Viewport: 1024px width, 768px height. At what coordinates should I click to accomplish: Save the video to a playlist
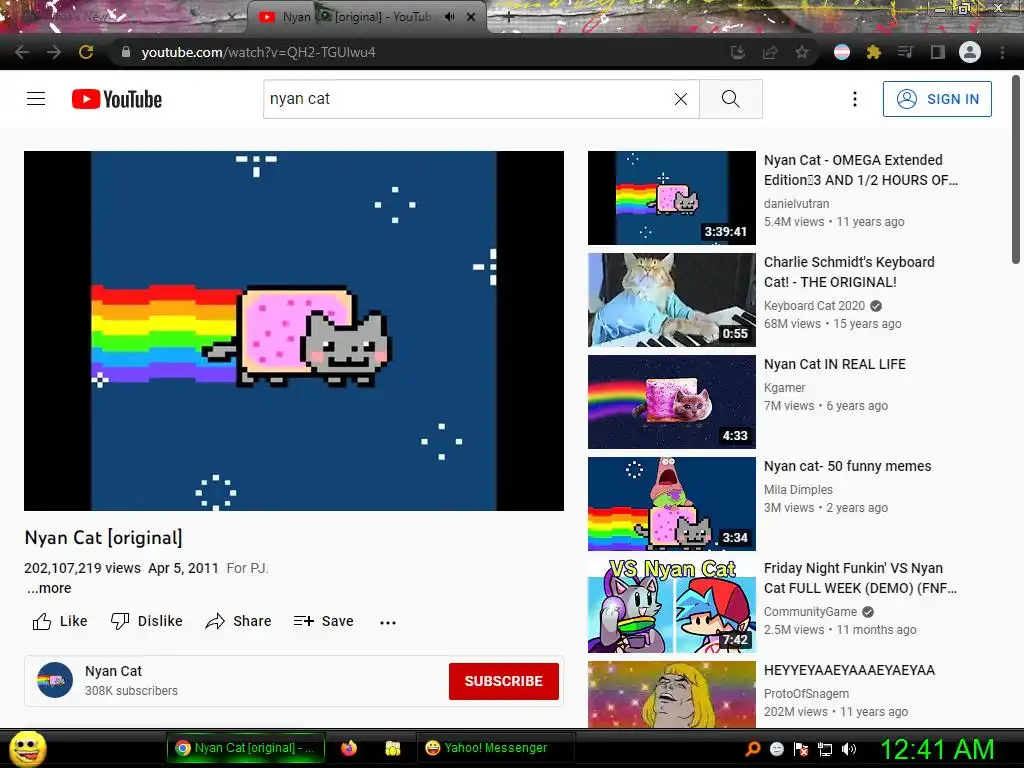click(323, 621)
